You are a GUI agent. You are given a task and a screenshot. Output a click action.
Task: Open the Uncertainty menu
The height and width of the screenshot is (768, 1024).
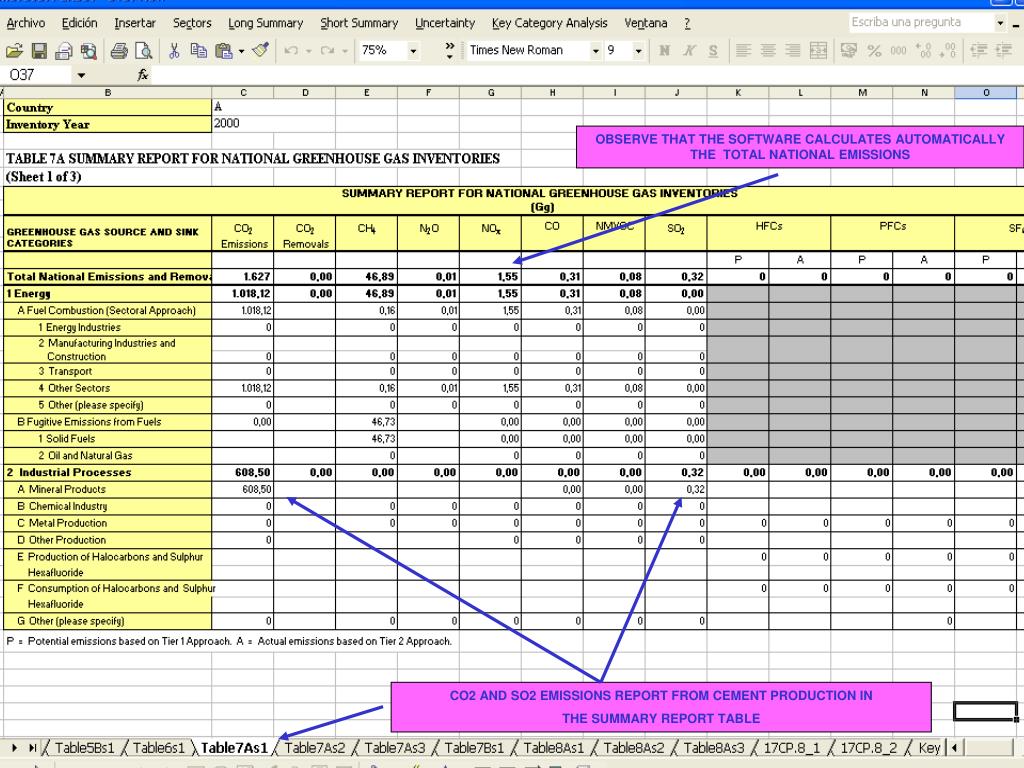(x=445, y=23)
